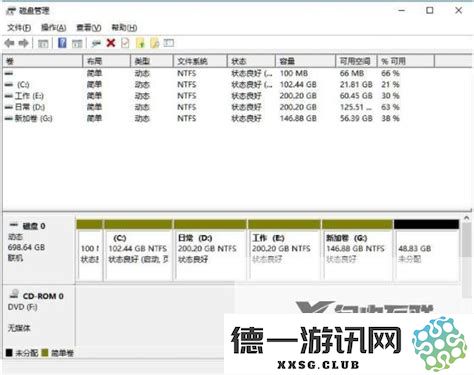
Task: Maximize the Disk Management window
Action: point(430,10)
